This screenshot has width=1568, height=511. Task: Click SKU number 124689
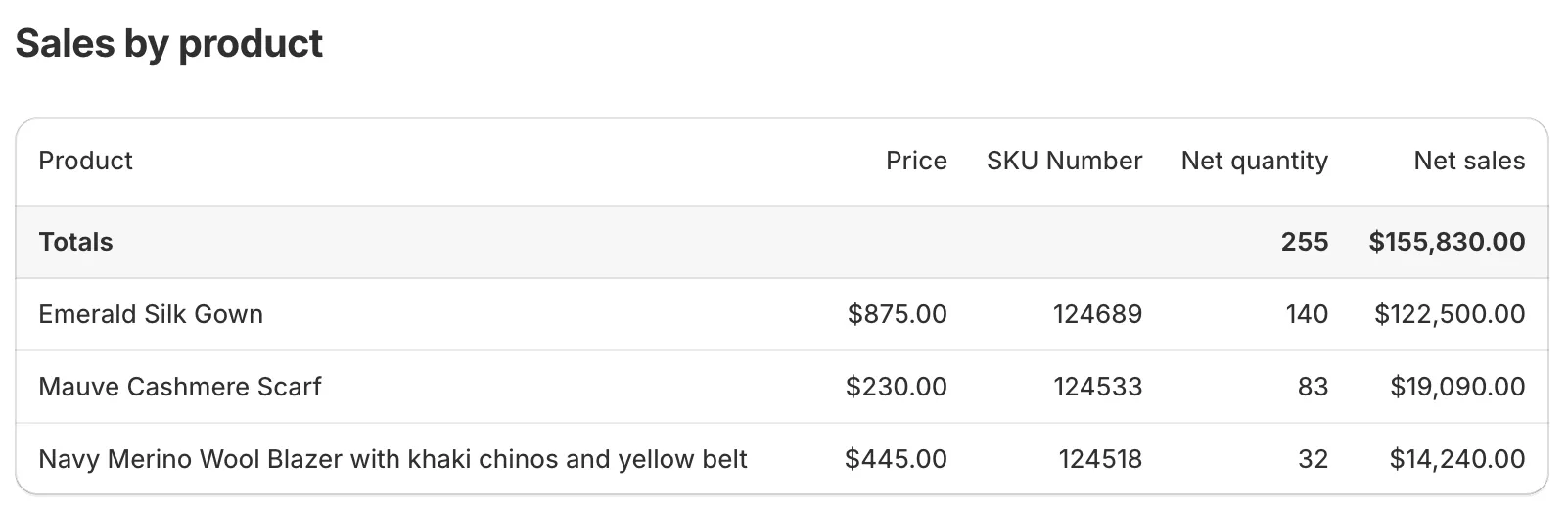(1097, 314)
